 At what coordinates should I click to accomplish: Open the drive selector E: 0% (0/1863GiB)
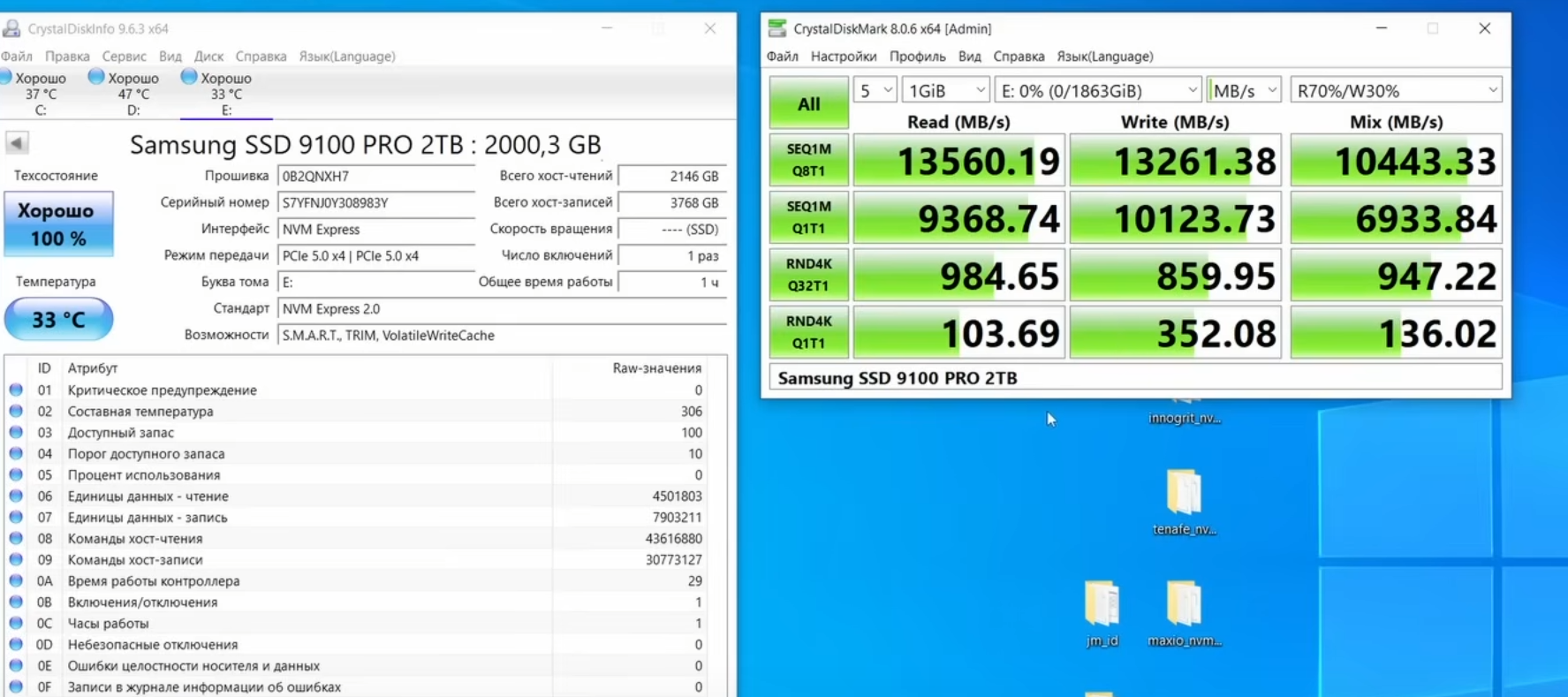pyautogui.click(x=1098, y=90)
